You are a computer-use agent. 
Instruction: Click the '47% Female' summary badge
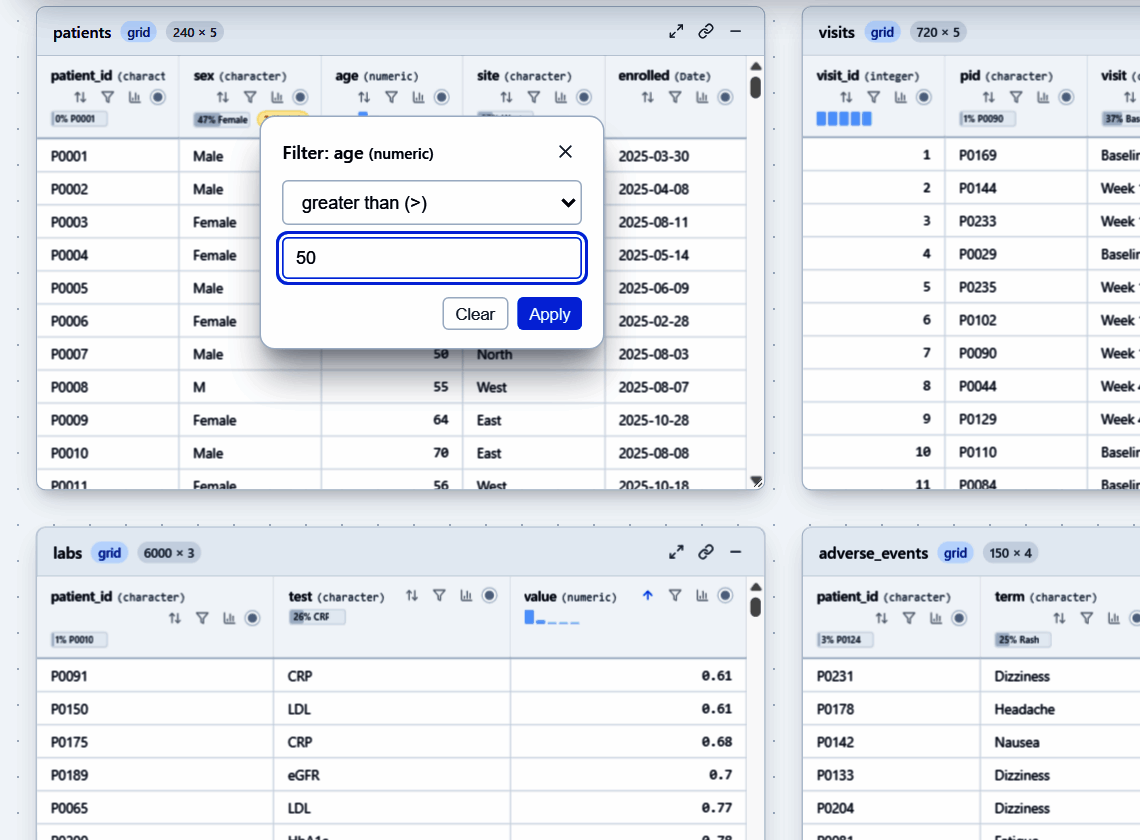pos(222,119)
